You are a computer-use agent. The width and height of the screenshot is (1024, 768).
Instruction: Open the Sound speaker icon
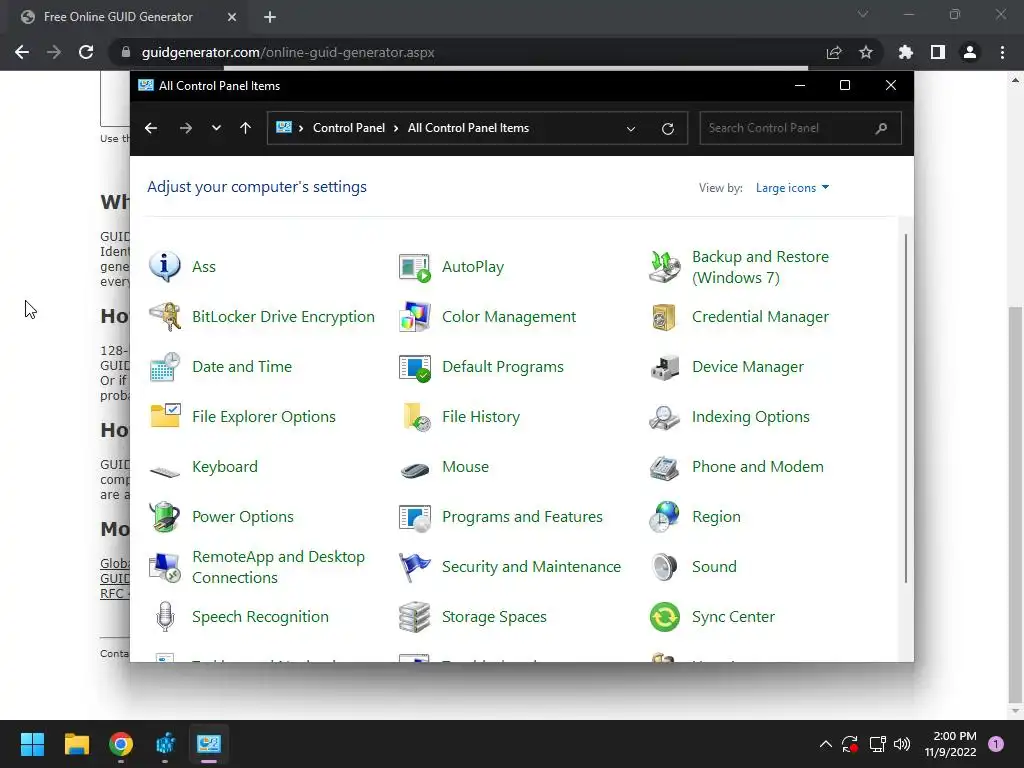click(665, 567)
